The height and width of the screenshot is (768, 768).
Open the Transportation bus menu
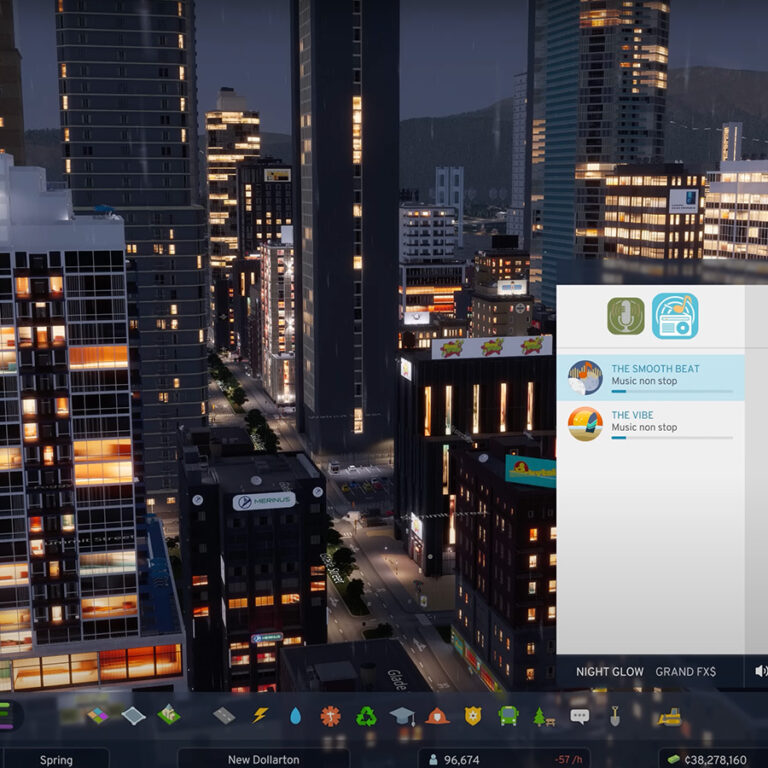[508, 716]
